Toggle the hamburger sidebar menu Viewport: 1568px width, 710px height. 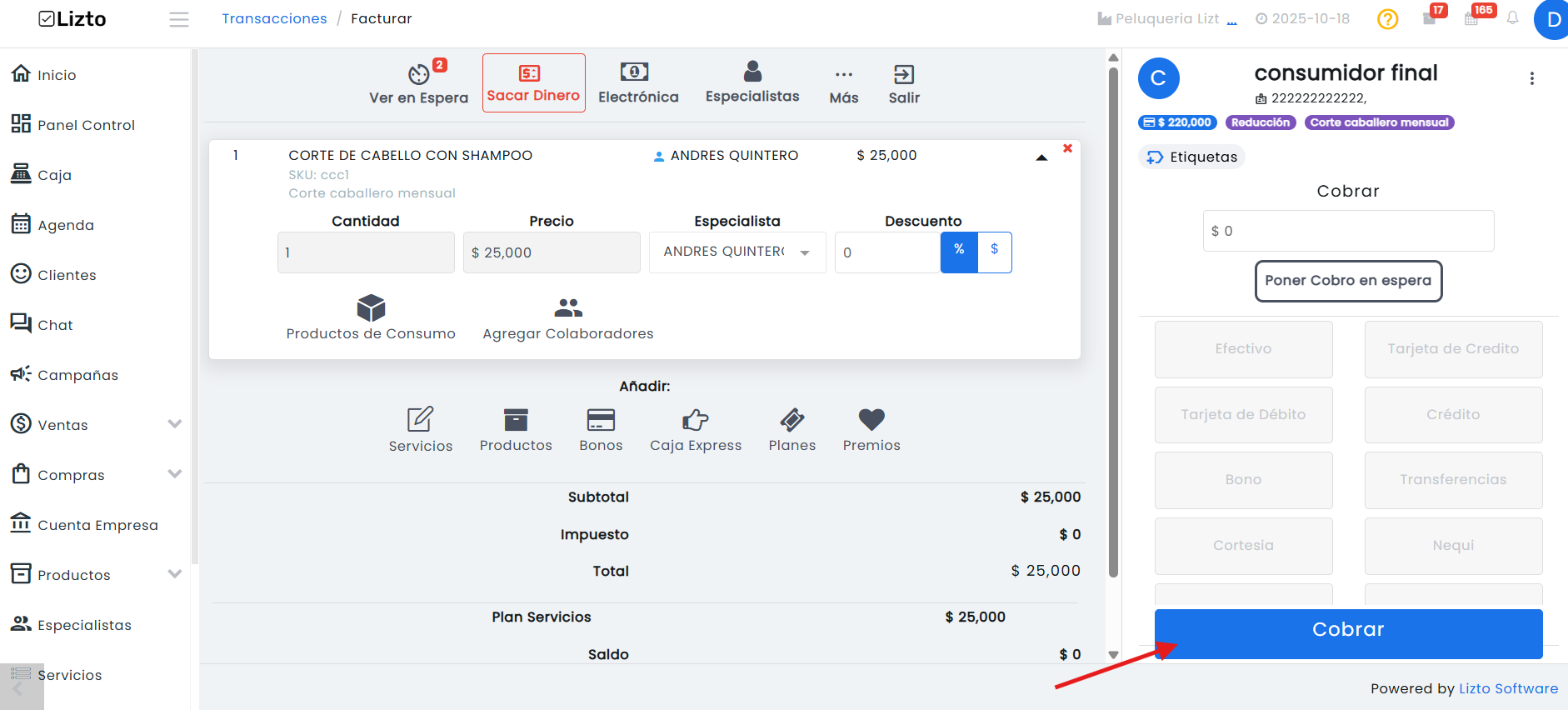pyautogui.click(x=178, y=19)
